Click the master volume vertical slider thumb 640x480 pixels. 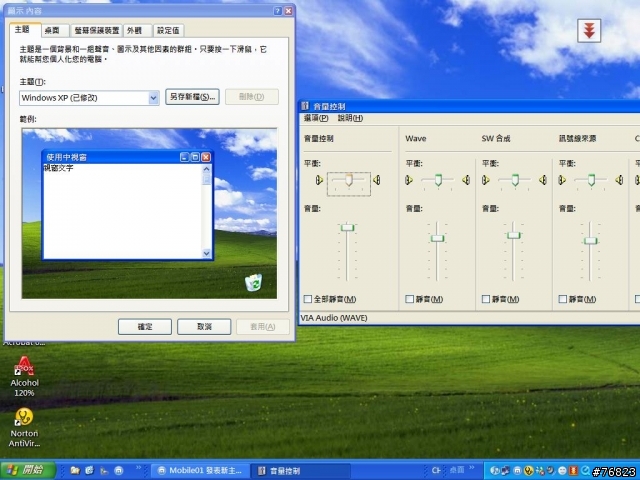(348, 227)
